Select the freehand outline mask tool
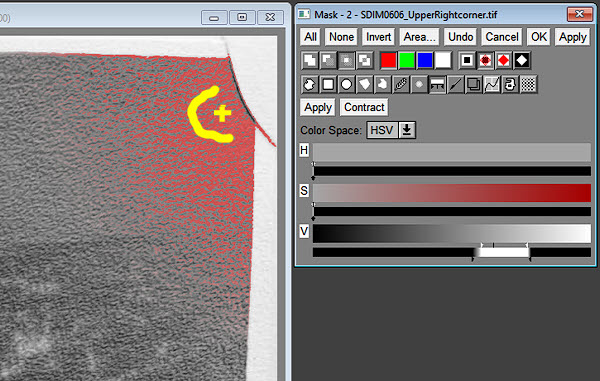This screenshot has height=381, width=600. coord(310,85)
